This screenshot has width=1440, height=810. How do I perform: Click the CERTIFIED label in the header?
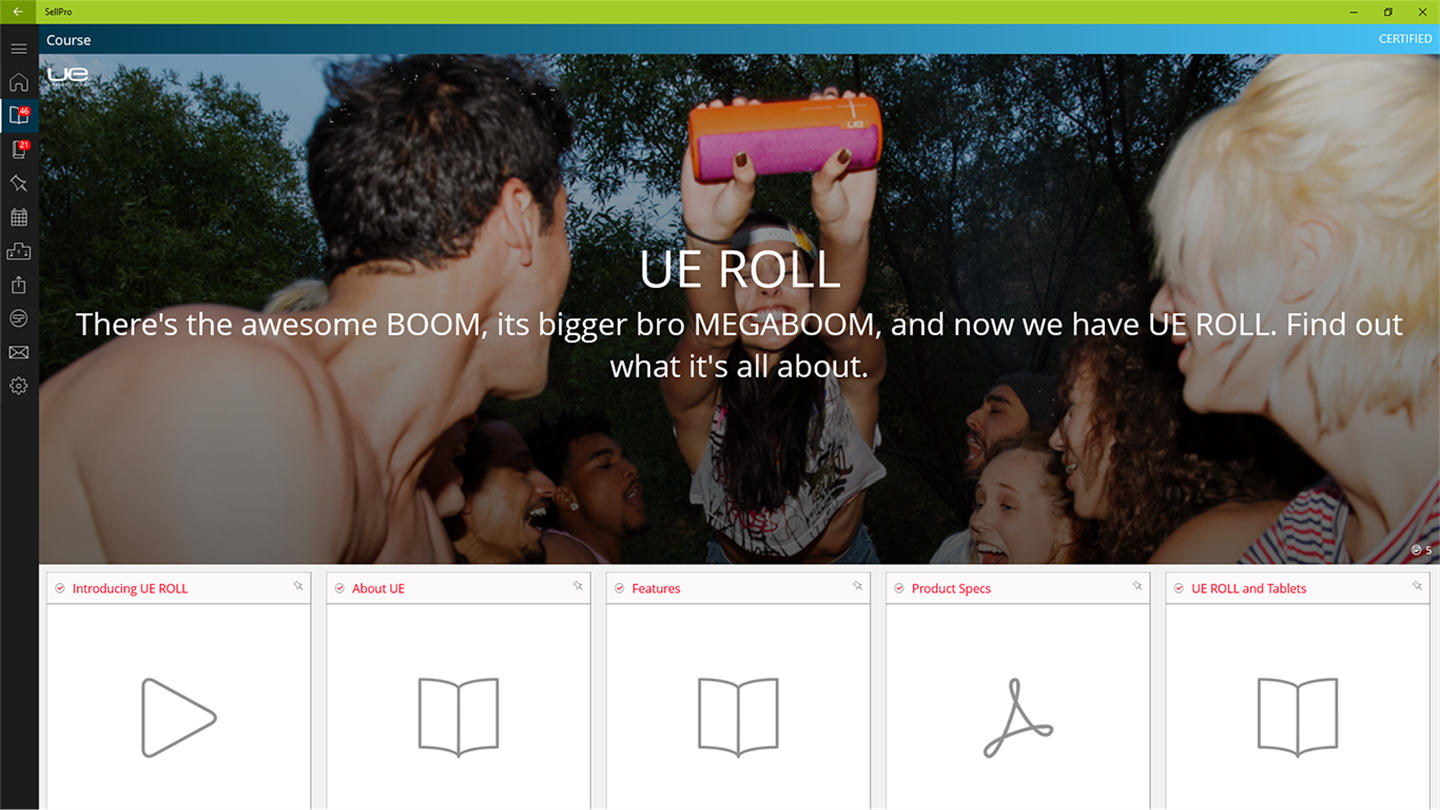coord(1405,39)
